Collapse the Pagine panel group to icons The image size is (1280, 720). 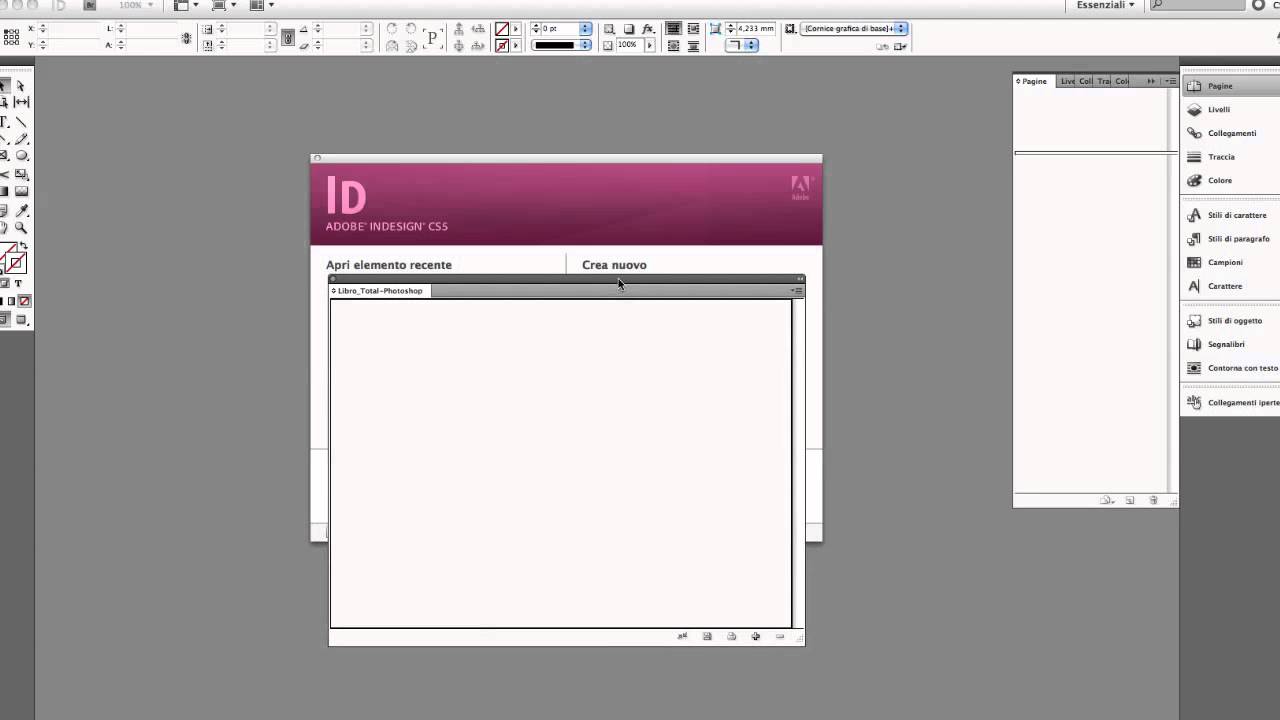(x=1151, y=81)
